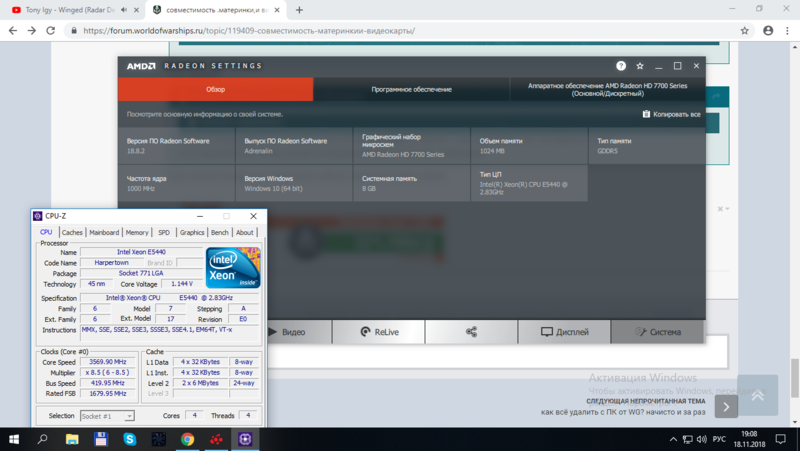
Task: Click the Intel Xeon inside logo in CPU-Z
Action: 233,268
